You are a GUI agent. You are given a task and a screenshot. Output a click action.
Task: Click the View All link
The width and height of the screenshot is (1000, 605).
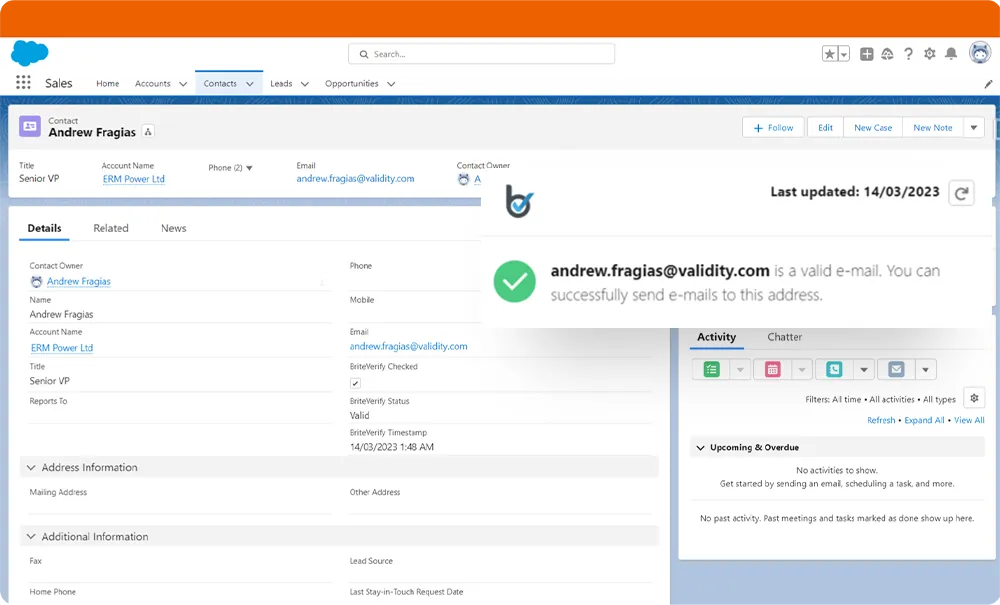pos(969,420)
